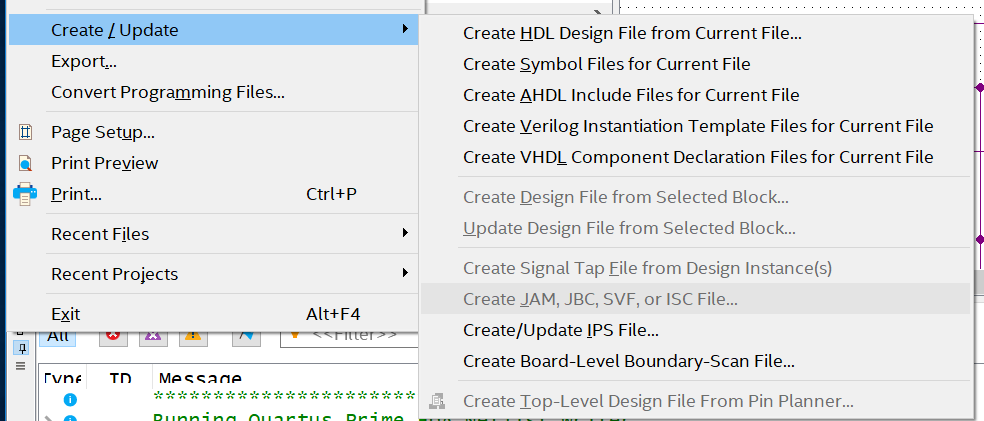Click the Type column header

[62, 378]
